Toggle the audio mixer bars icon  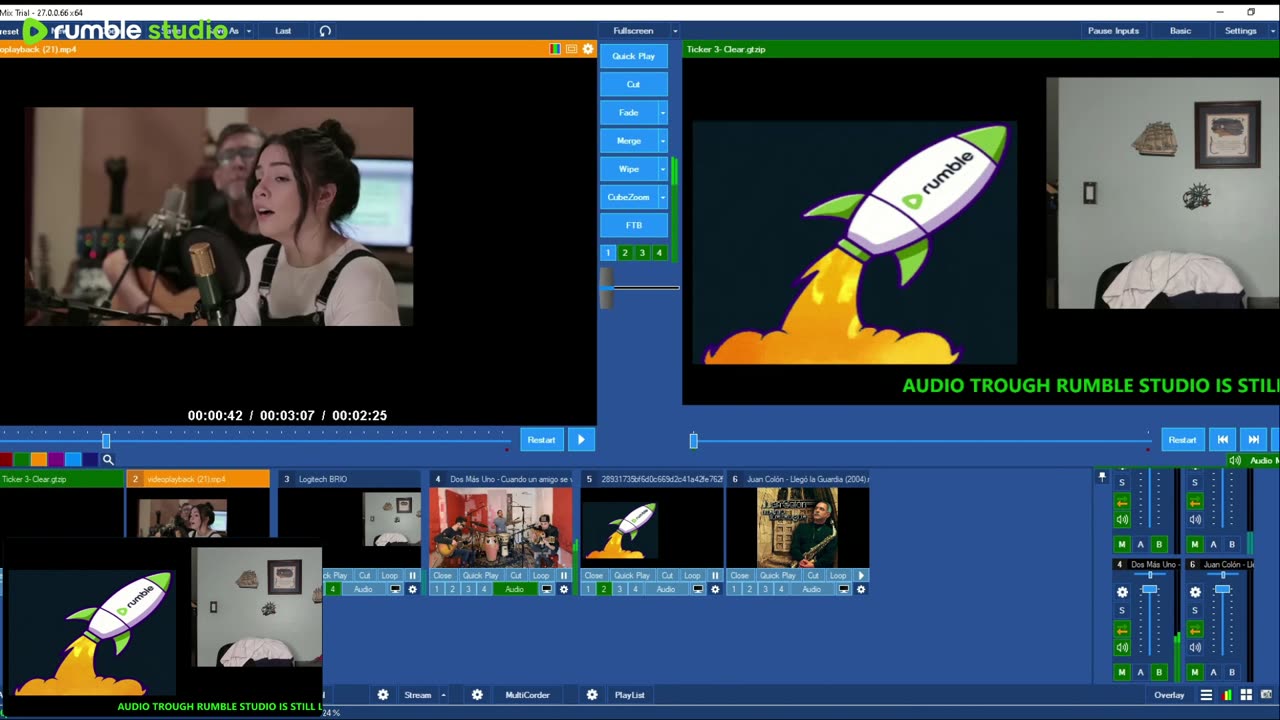[x=1227, y=695]
